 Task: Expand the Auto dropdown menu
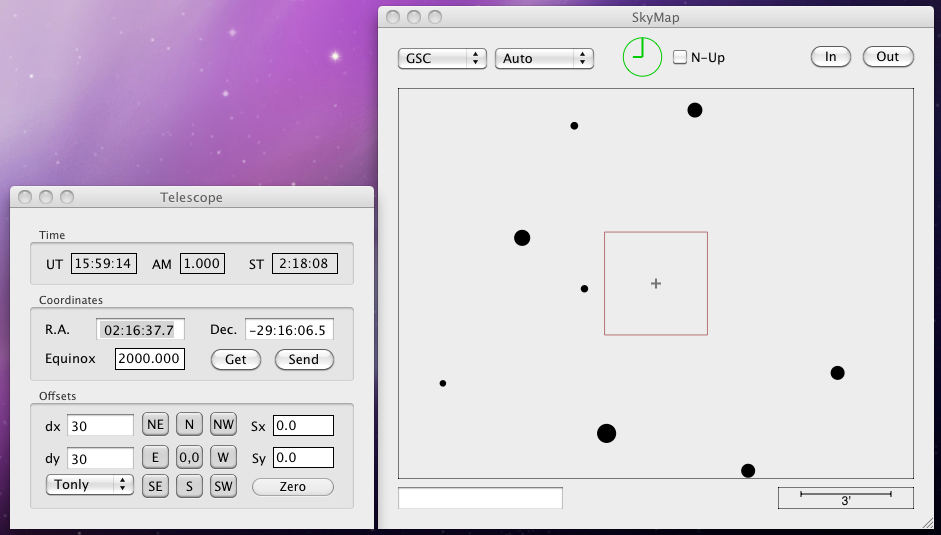(x=544, y=58)
